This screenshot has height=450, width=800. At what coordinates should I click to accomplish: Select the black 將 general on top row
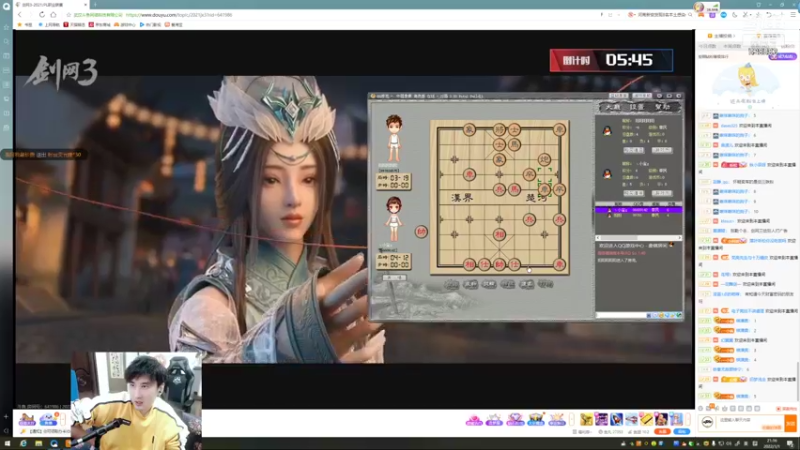click(499, 130)
